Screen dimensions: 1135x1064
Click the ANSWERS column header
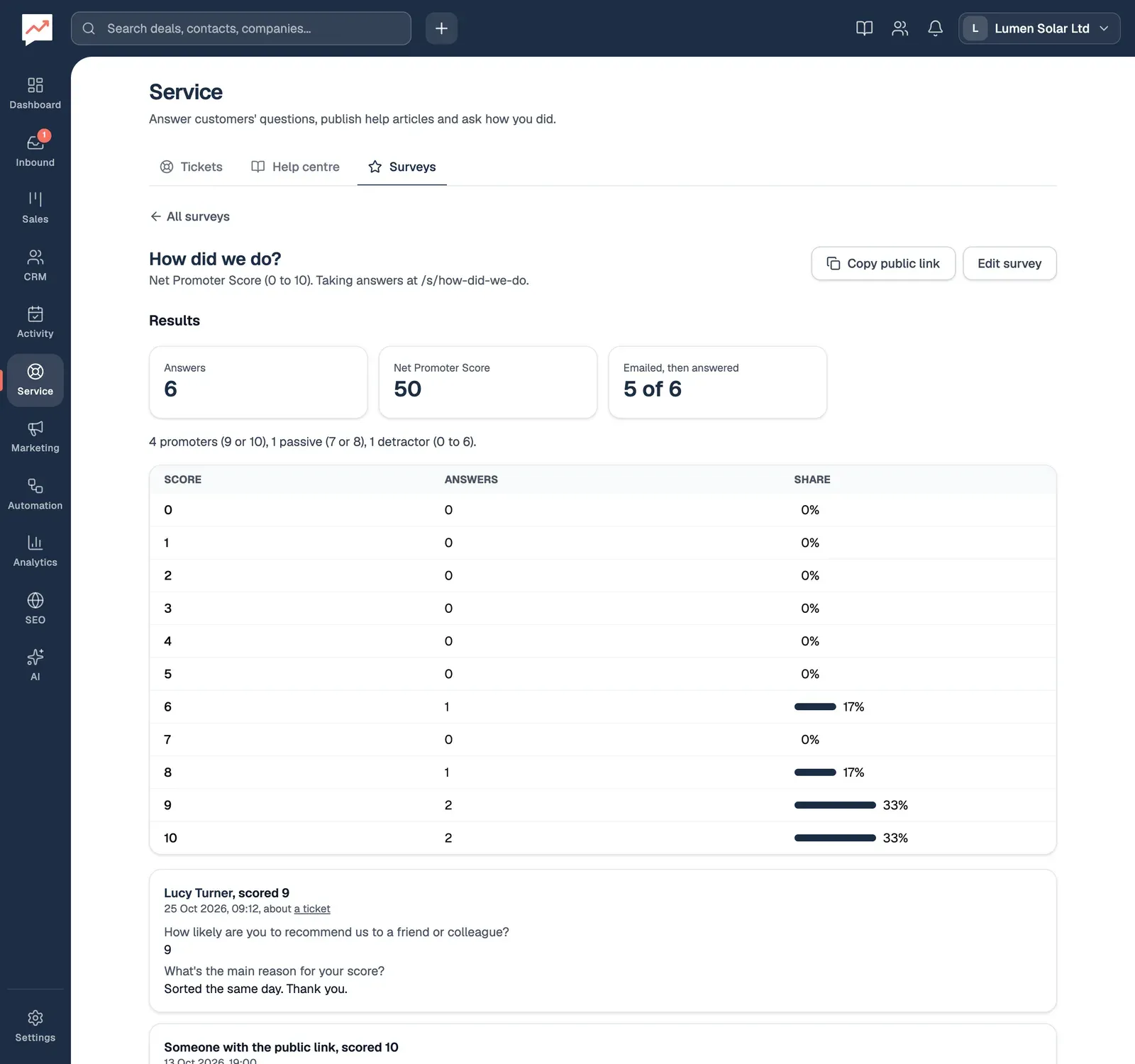[x=471, y=480]
